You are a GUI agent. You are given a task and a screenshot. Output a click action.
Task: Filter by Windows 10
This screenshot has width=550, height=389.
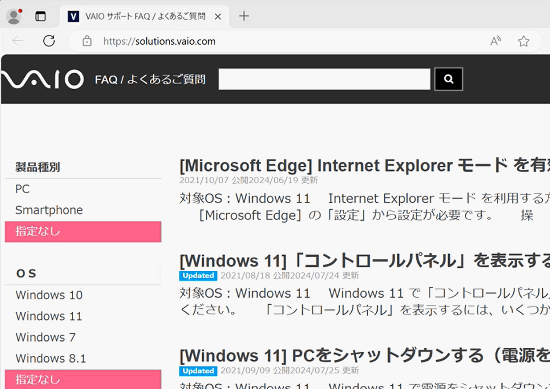[83, 295]
